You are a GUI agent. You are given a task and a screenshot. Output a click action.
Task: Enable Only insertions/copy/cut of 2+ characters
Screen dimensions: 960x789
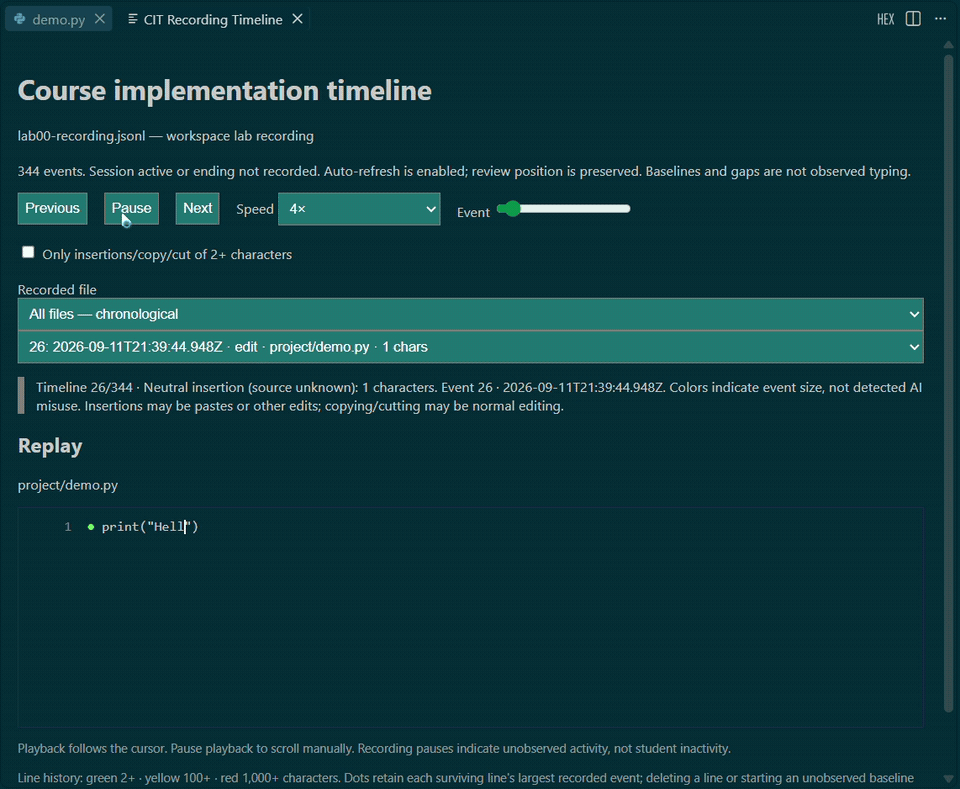point(28,253)
